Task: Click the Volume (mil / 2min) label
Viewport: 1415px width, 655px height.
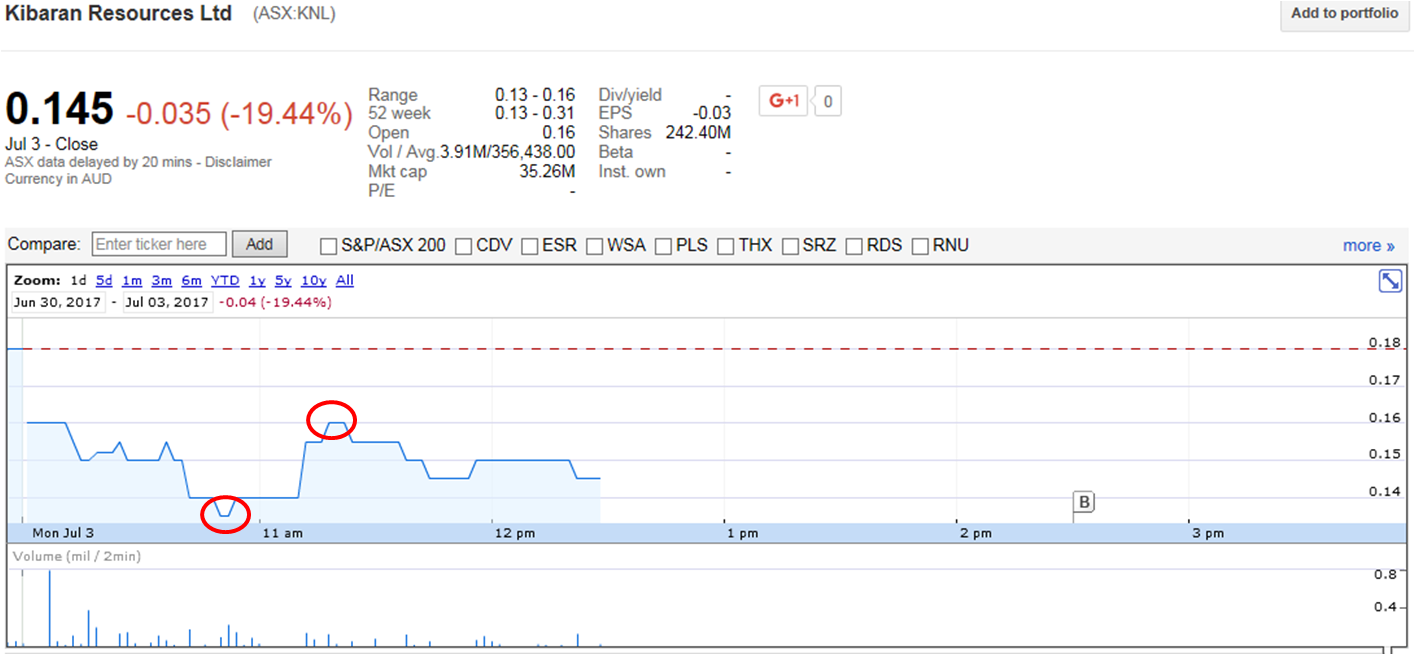Action: click(77, 557)
